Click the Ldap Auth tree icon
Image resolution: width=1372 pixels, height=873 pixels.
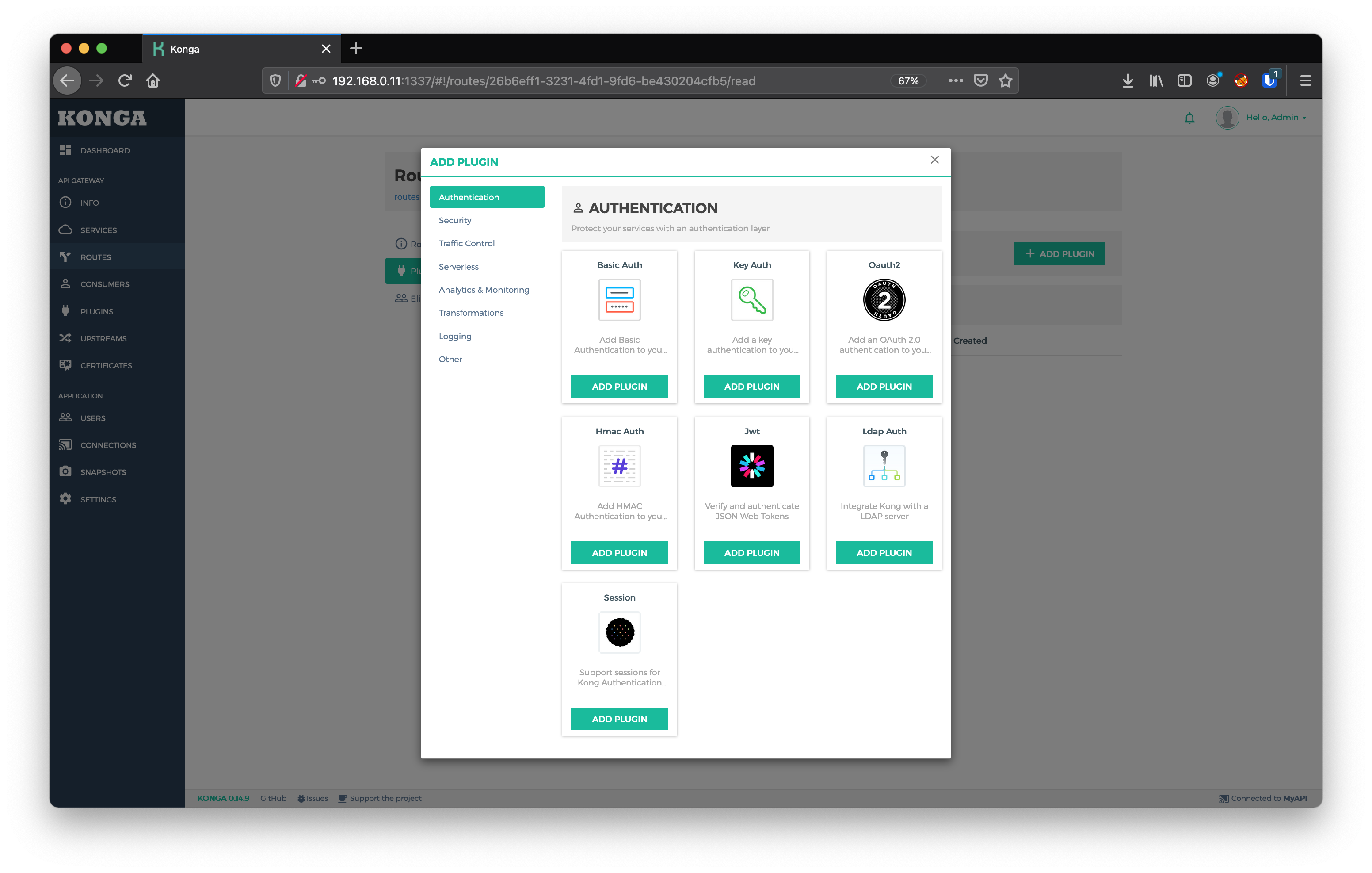point(884,466)
